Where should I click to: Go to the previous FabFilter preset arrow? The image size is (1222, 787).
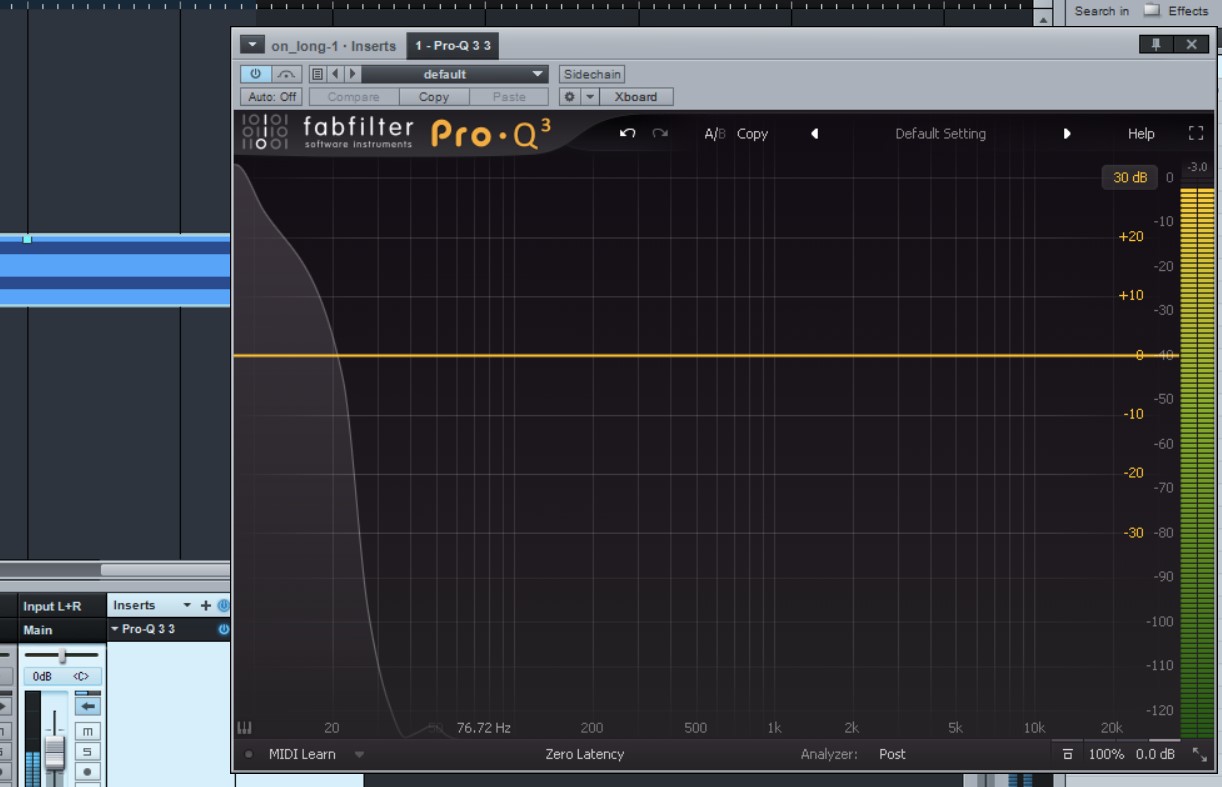click(814, 133)
